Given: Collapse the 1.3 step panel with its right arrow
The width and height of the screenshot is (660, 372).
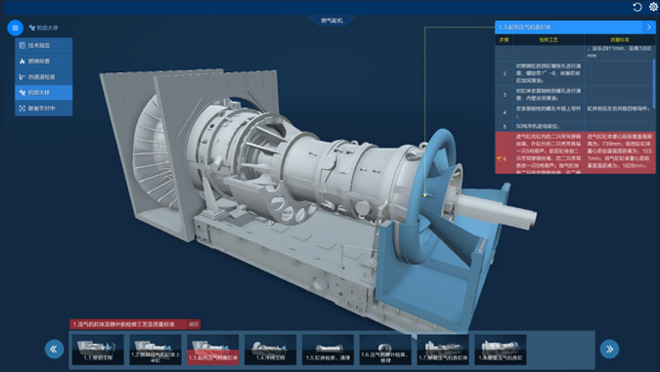Looking at the screenshot, I should [649, 27].
